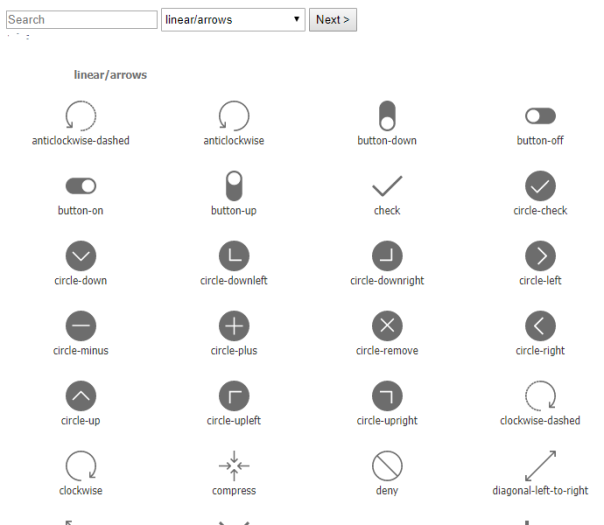Click the circle-down chevron icon
Screen dimensions: 604x525
coord(81,256)
